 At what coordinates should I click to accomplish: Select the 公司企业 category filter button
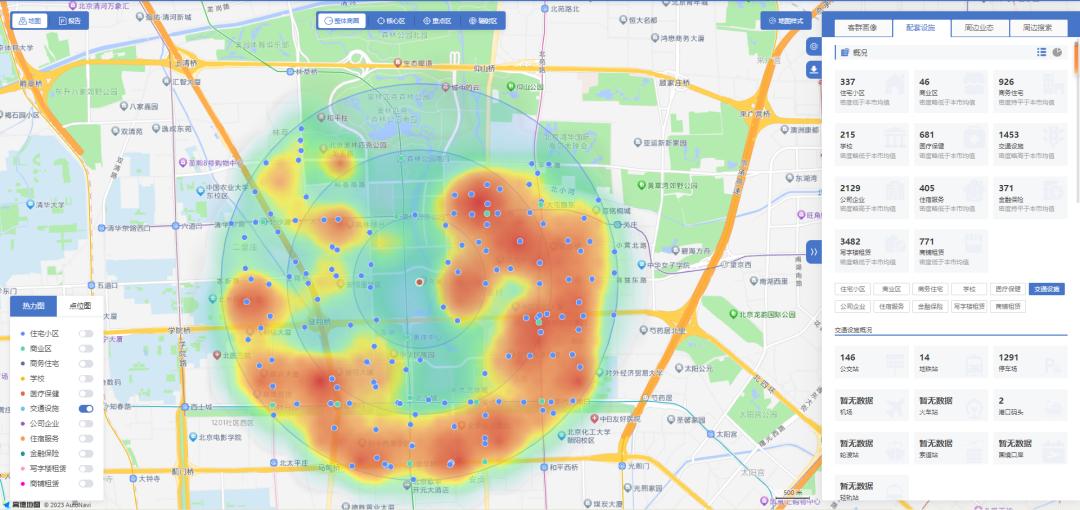(x=853, y=307)
